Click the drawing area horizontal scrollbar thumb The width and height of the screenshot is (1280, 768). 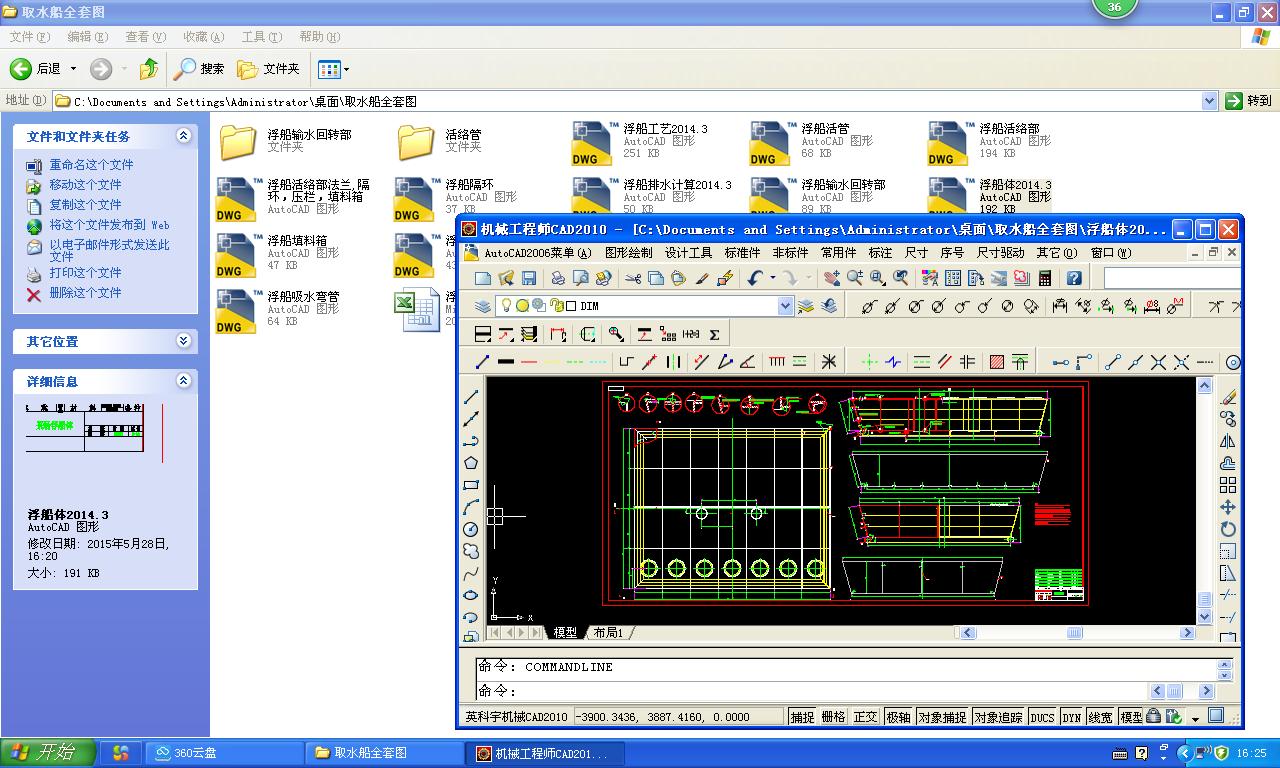[x=1074, y=632]
